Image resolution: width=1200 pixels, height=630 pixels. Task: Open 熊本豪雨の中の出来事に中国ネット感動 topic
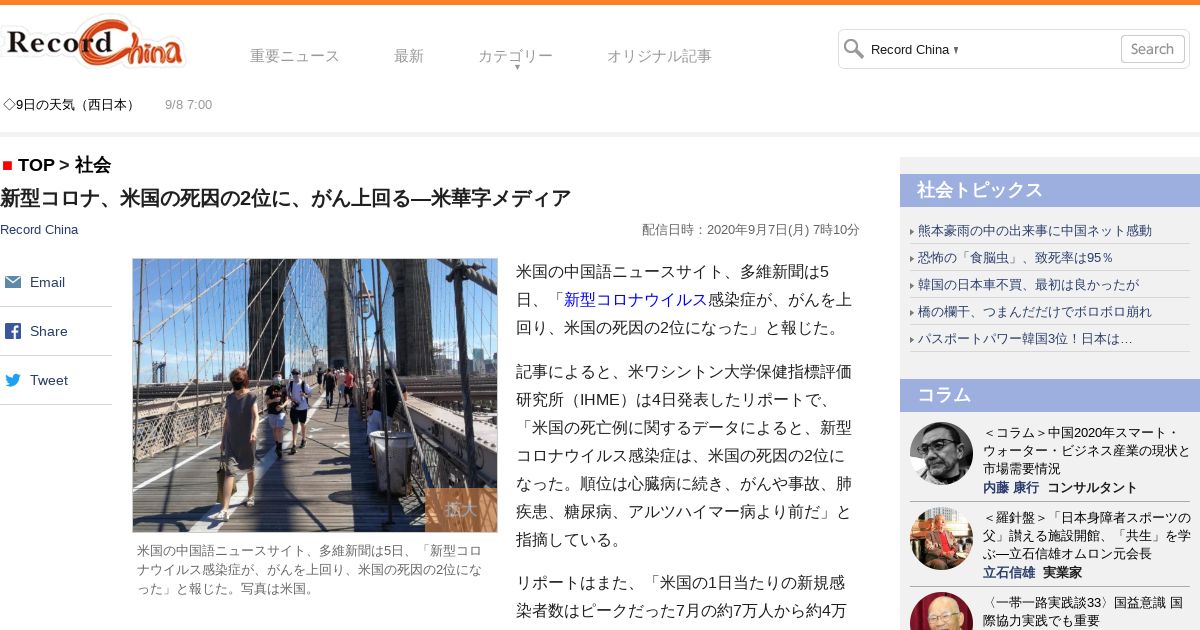tap(1035, 230)
